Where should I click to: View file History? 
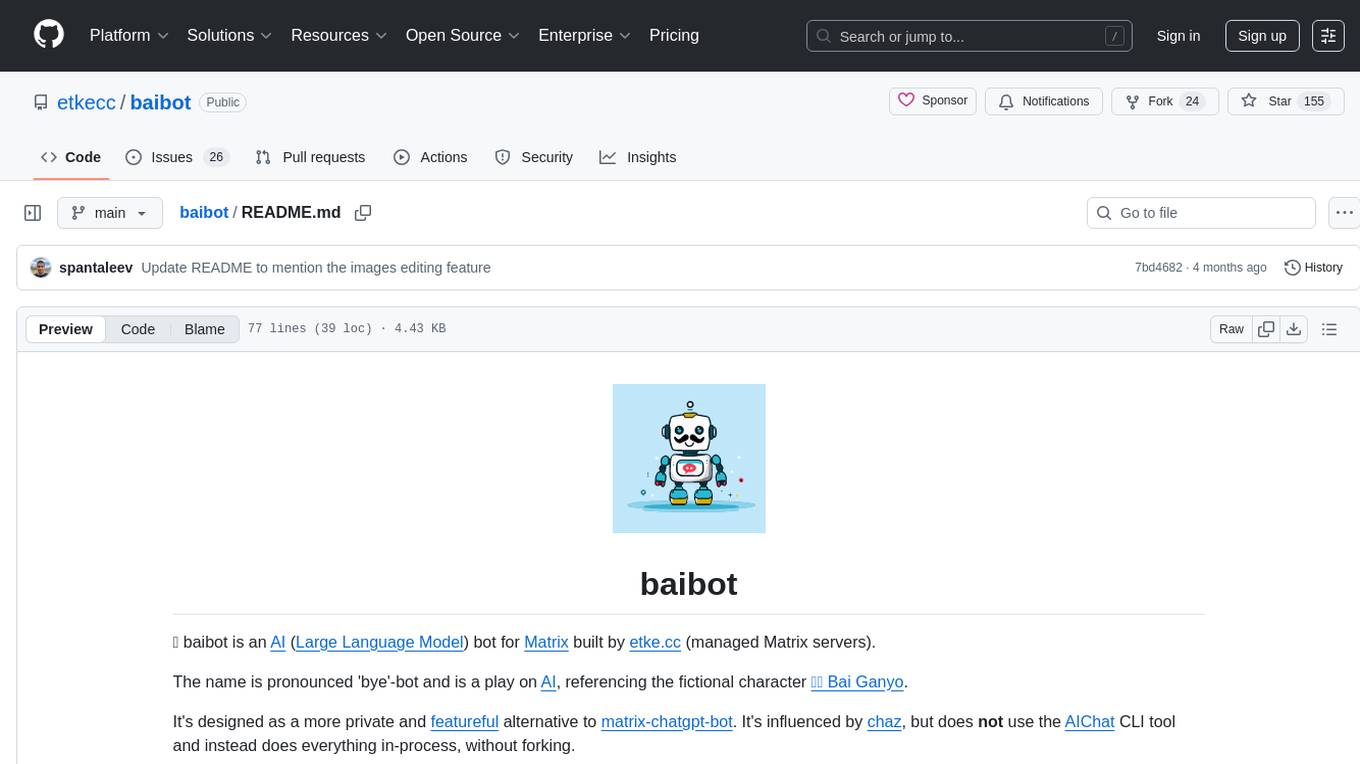tap(1313, 267)
